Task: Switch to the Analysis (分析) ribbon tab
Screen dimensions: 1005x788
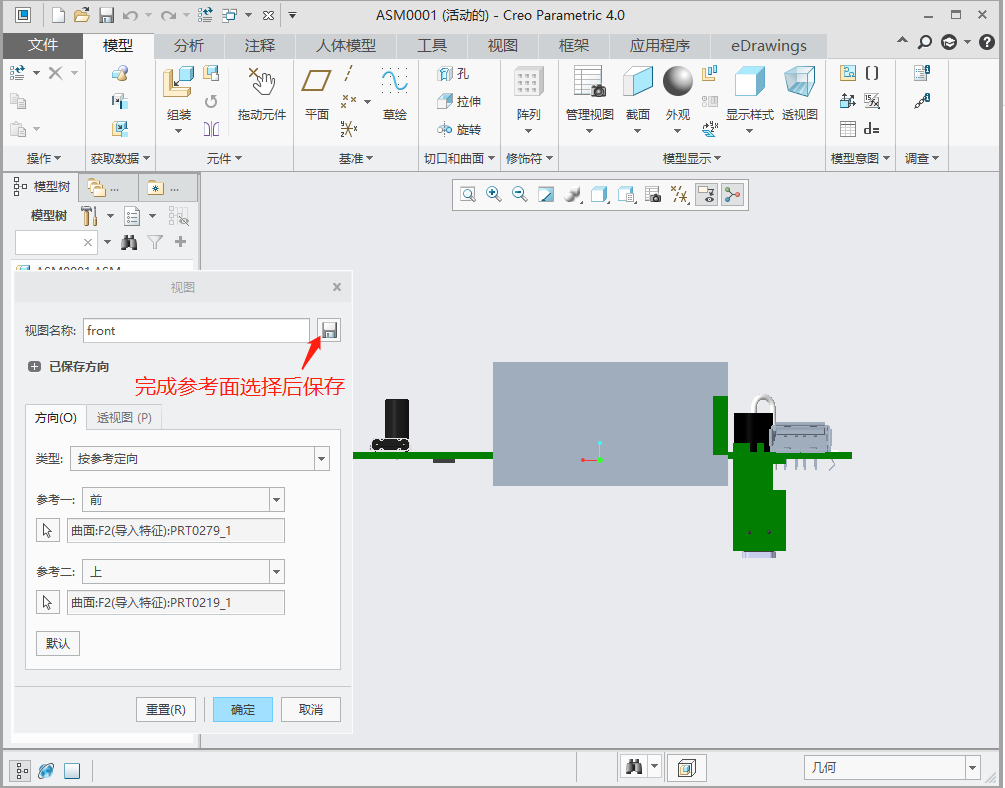Action: (188, 46)
